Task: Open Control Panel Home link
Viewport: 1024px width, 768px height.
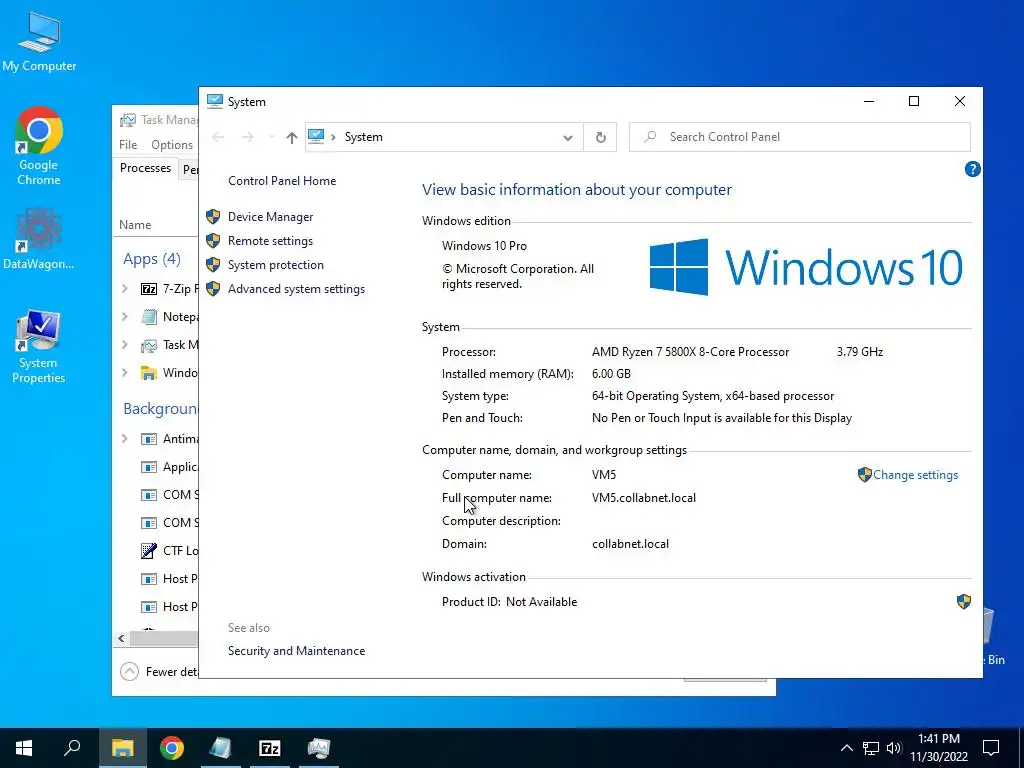Action: coord(282,181)
